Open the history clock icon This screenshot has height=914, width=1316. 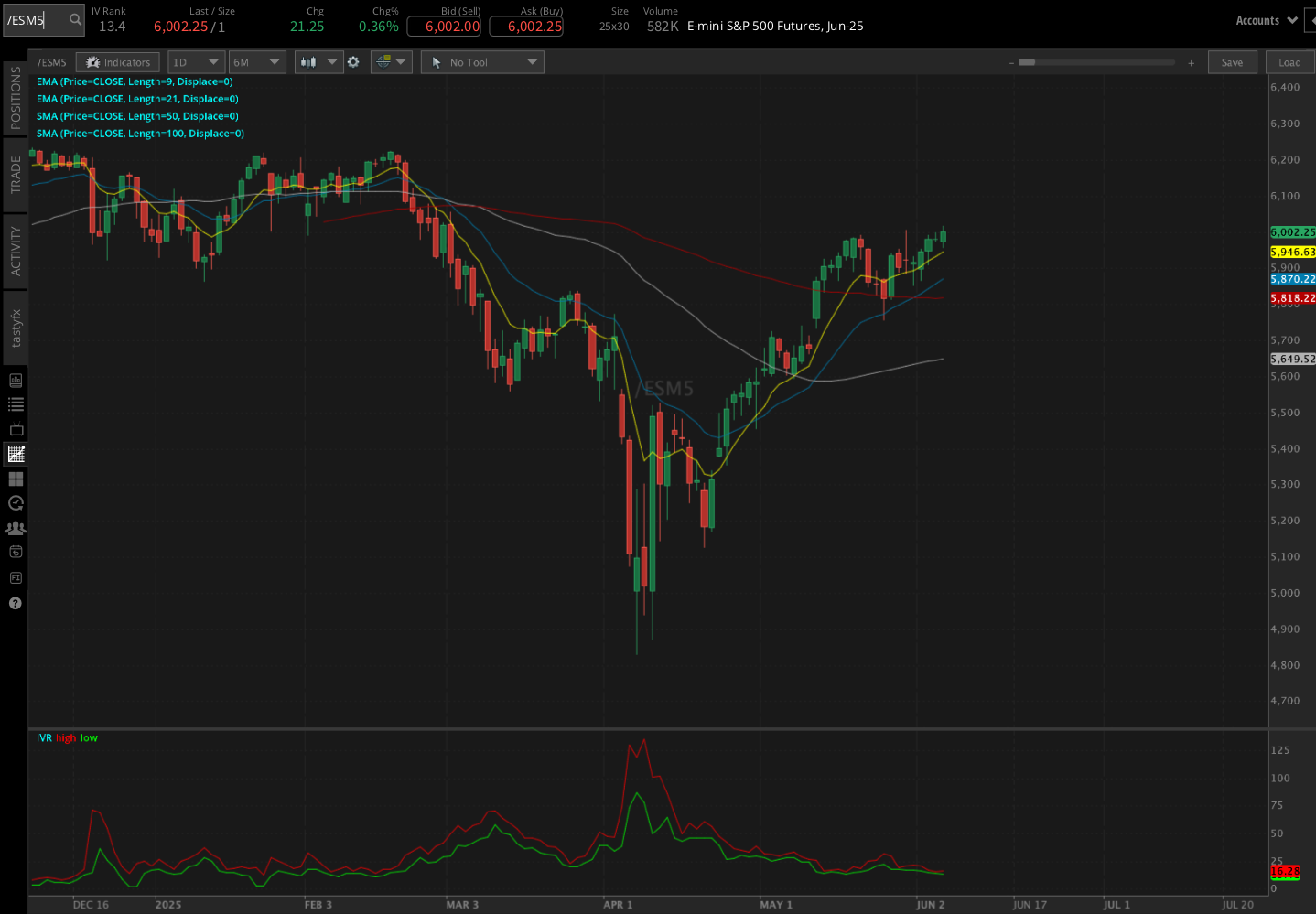pos(15,503)
